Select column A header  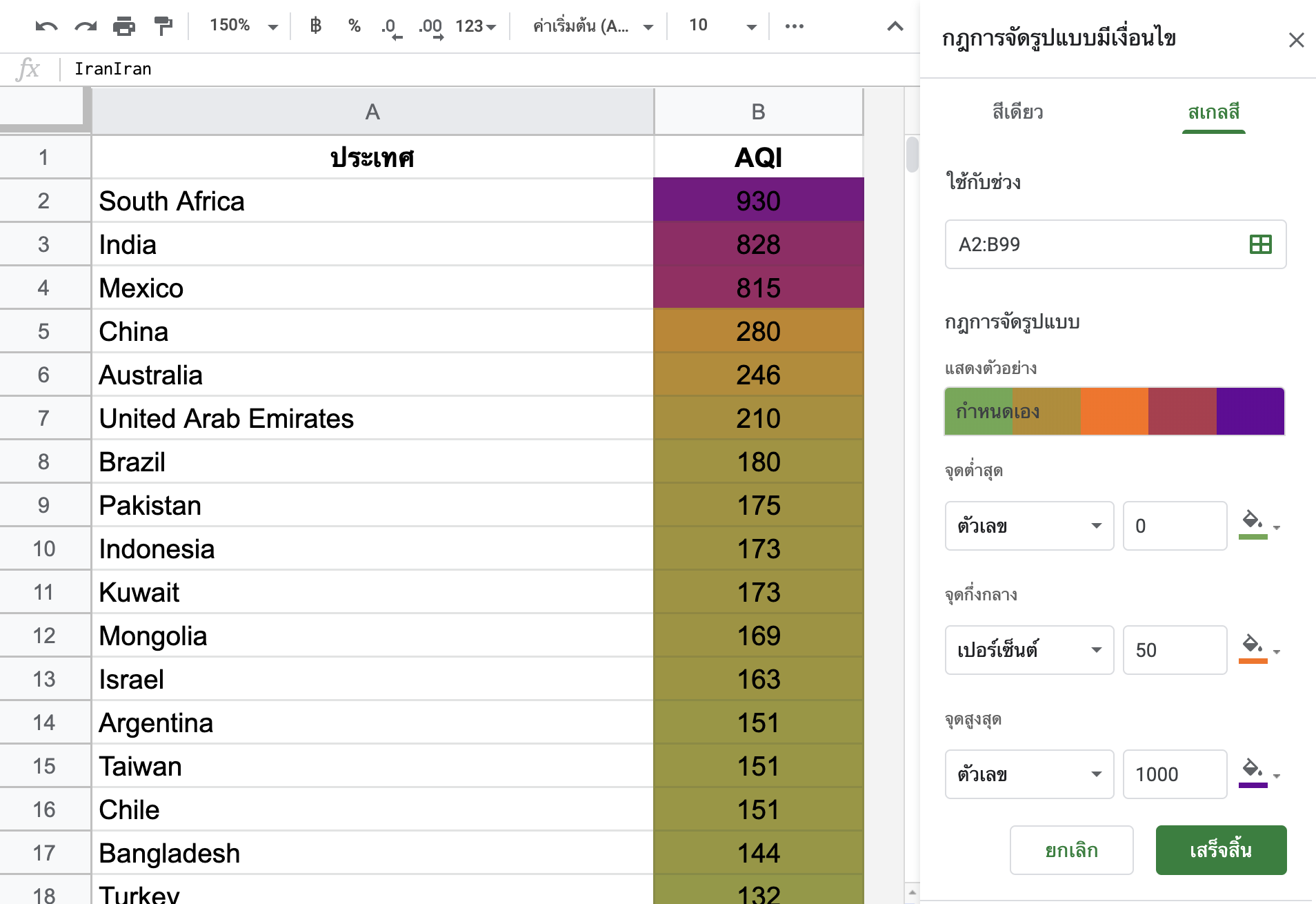pos(372,112)
